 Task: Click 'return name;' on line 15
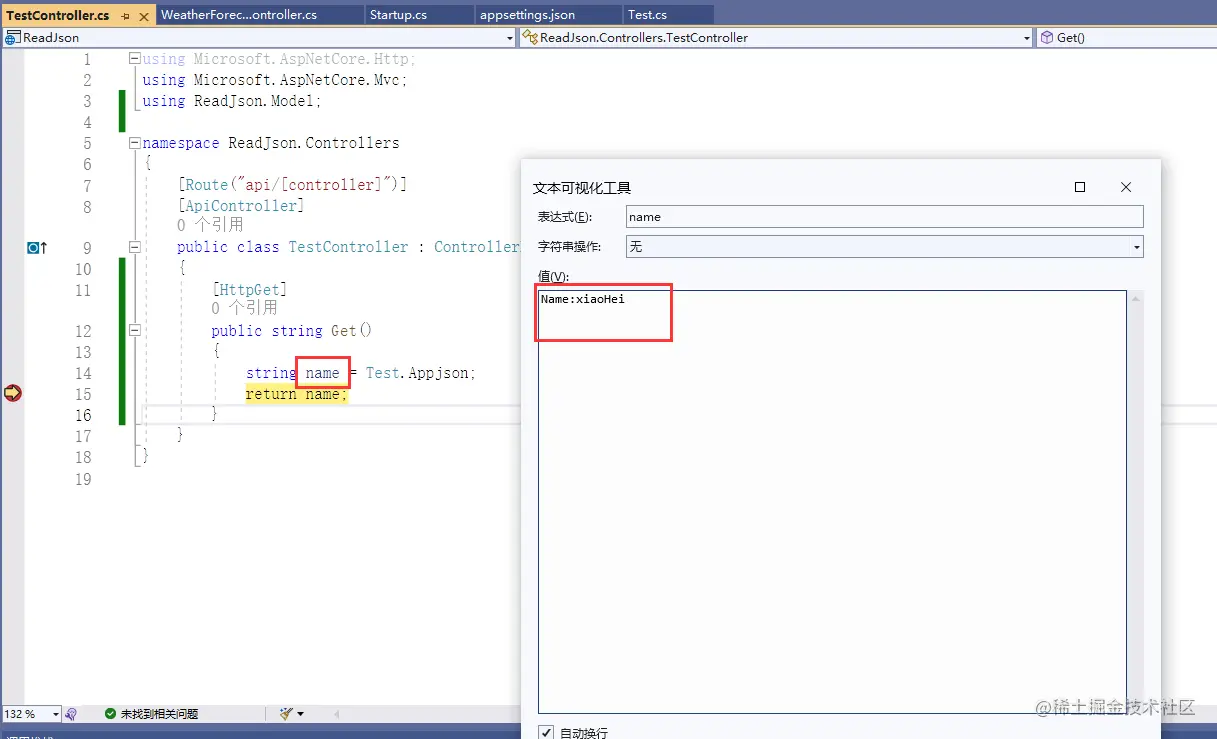point(297,394)
